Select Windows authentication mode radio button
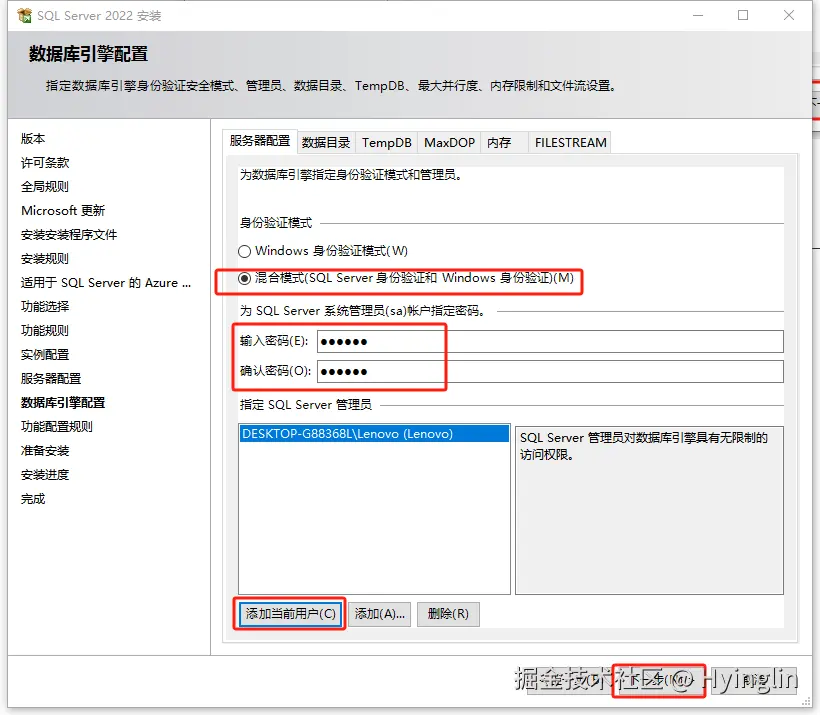This screenshot has width=820, height=715. coord(244,252)
